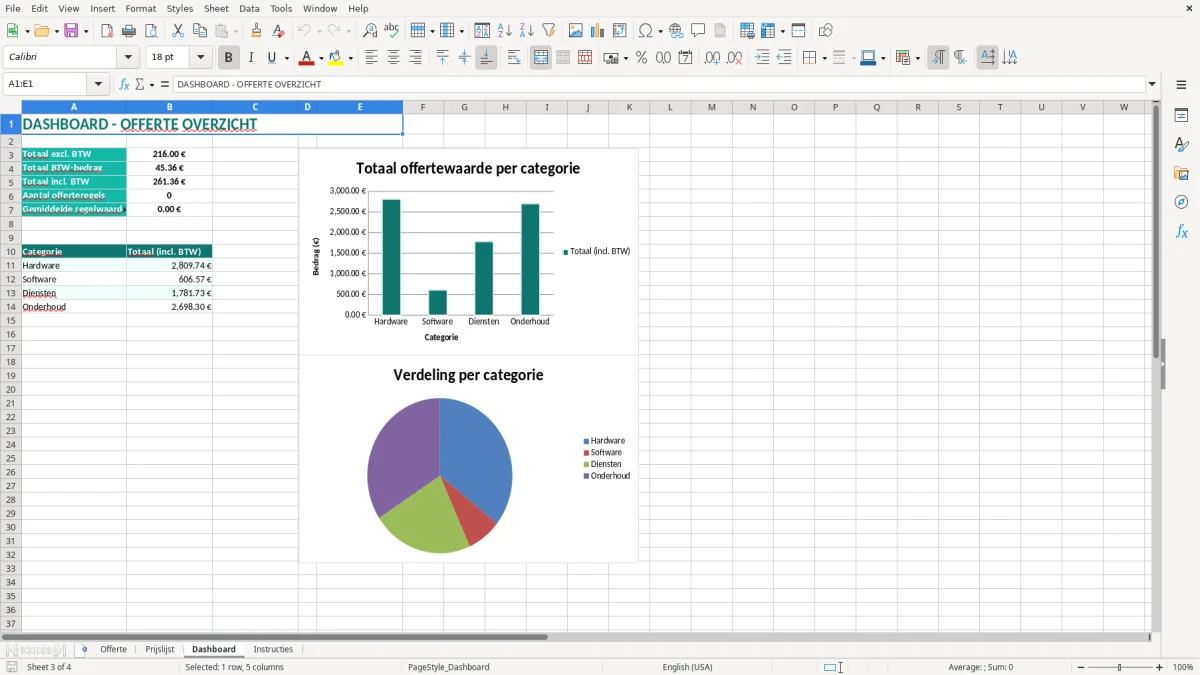Click the Split Window icon
The width and height of the screenshot is (1200, 675).
(x=798, y=31)
